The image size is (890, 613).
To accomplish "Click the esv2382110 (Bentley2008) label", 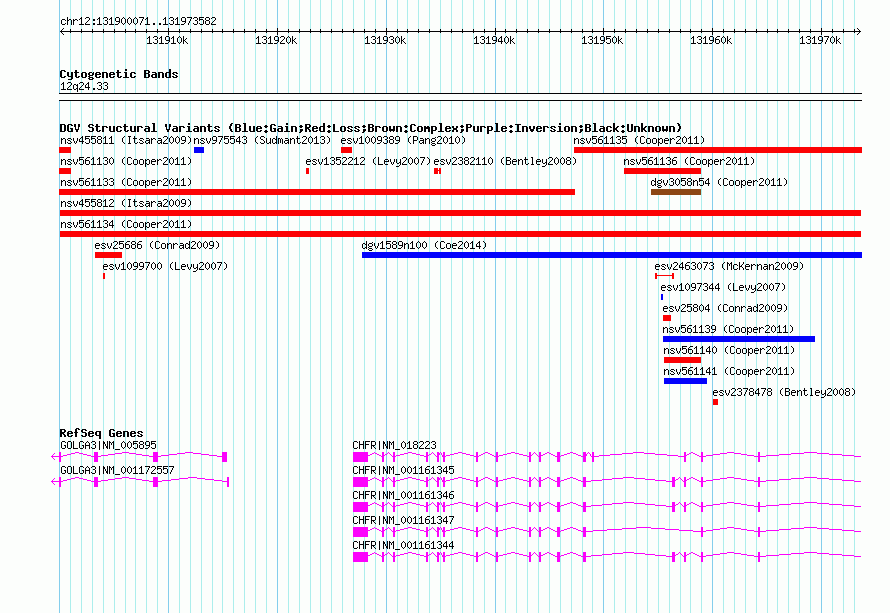I will pyautogui.click(x=505, y=161).
